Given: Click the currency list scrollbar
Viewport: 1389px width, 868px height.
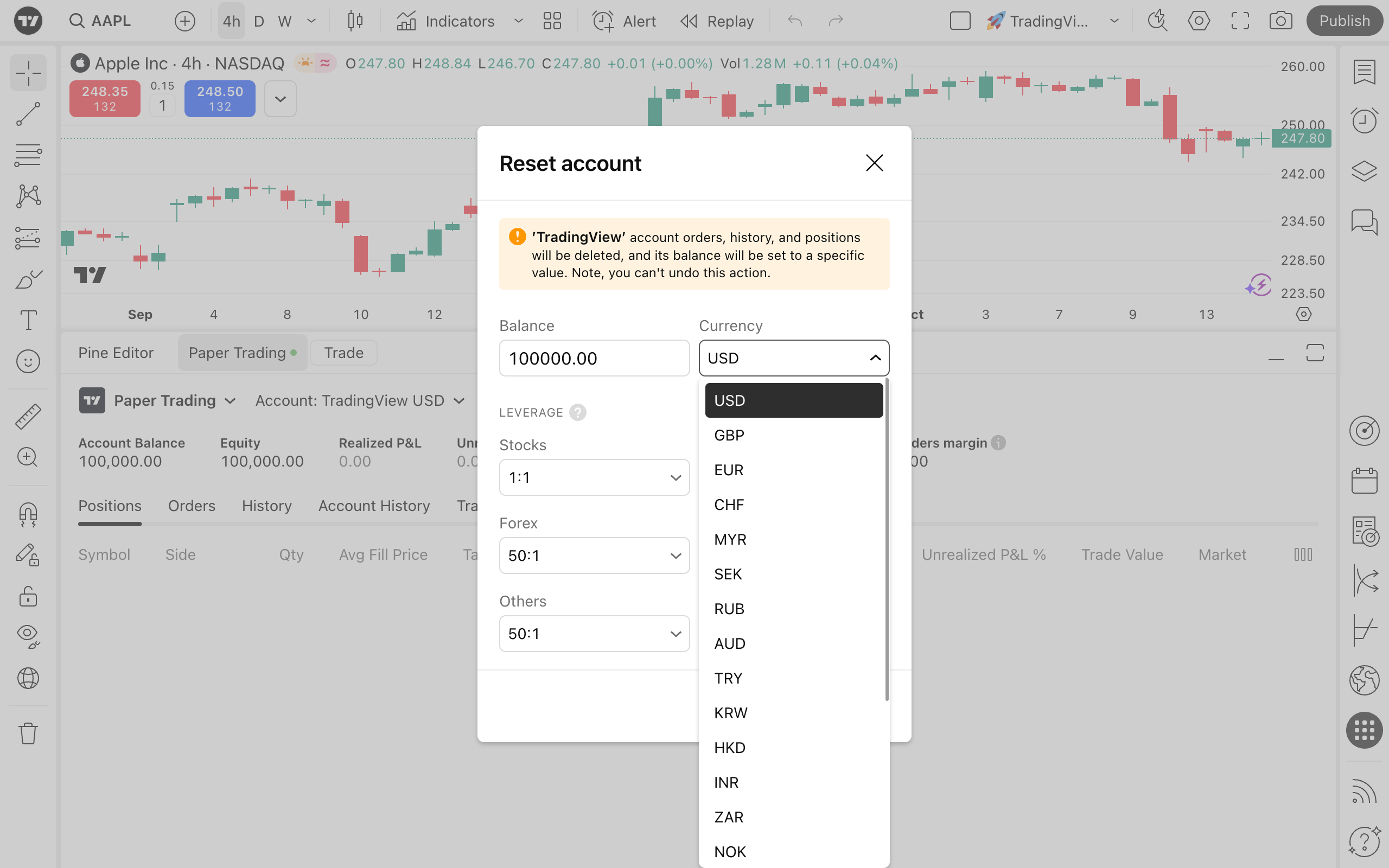Looking at the screenshot, I should click(x=887, y=540).
